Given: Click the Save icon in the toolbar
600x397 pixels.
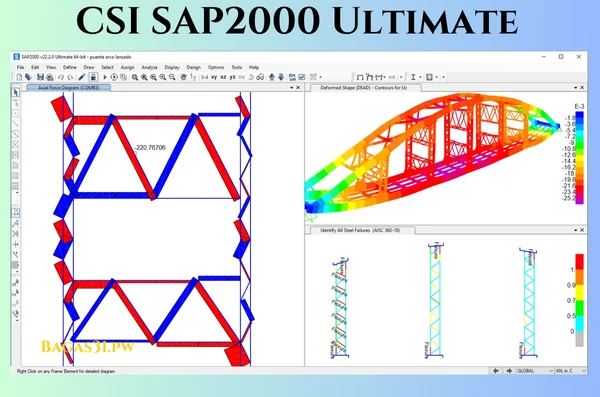Looking at the screenshot, I should (x=40, y=77).
